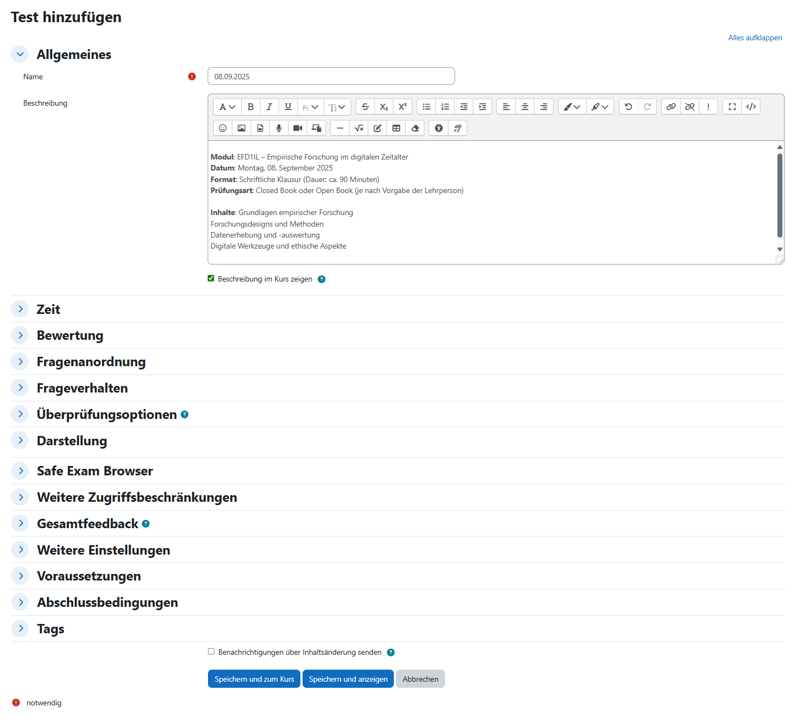Screen dimensions: 787x718
Task: Click the insert image icon
Action: tap(241, 128)
